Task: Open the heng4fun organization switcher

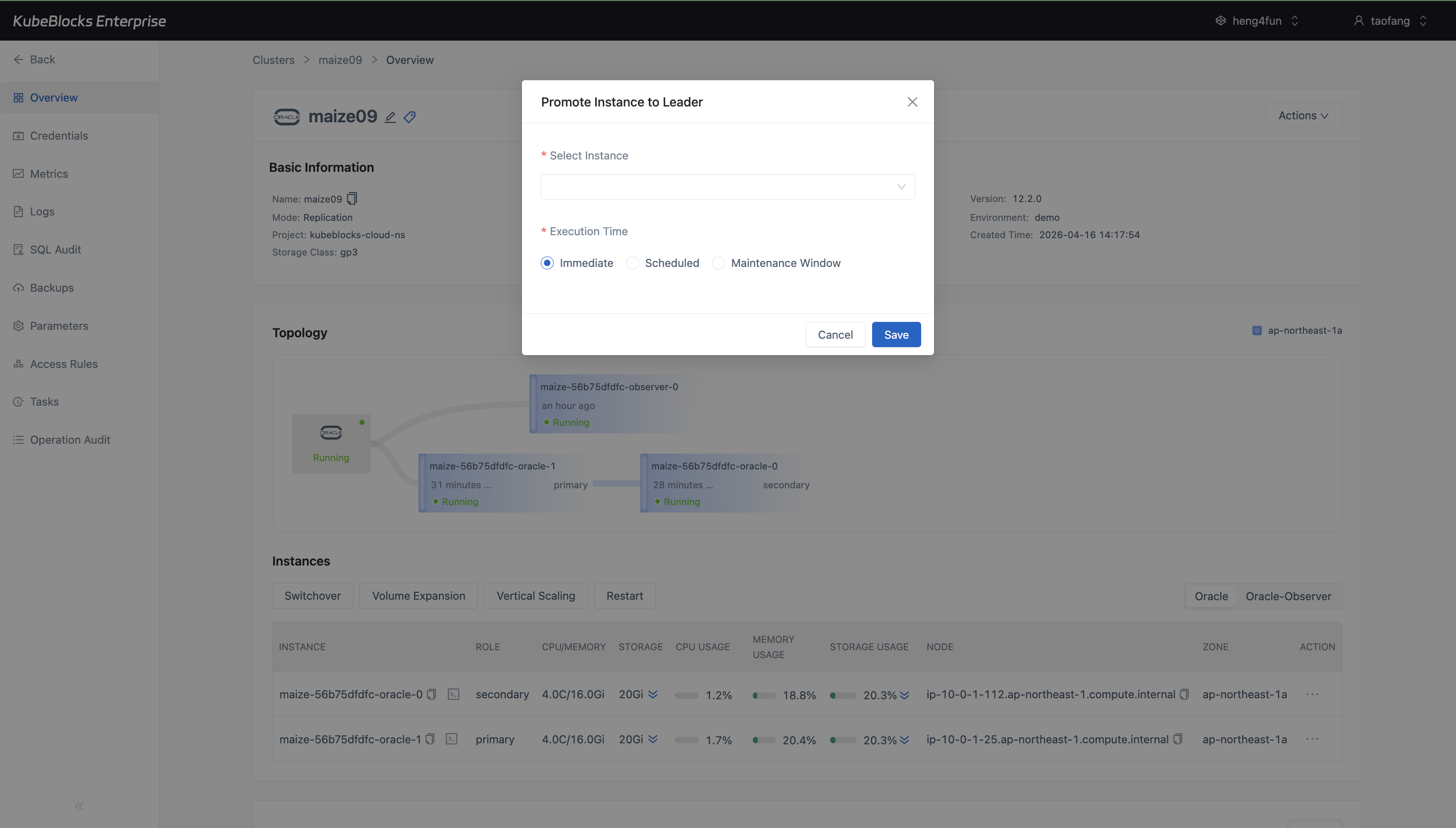Action: (1257, 21)
